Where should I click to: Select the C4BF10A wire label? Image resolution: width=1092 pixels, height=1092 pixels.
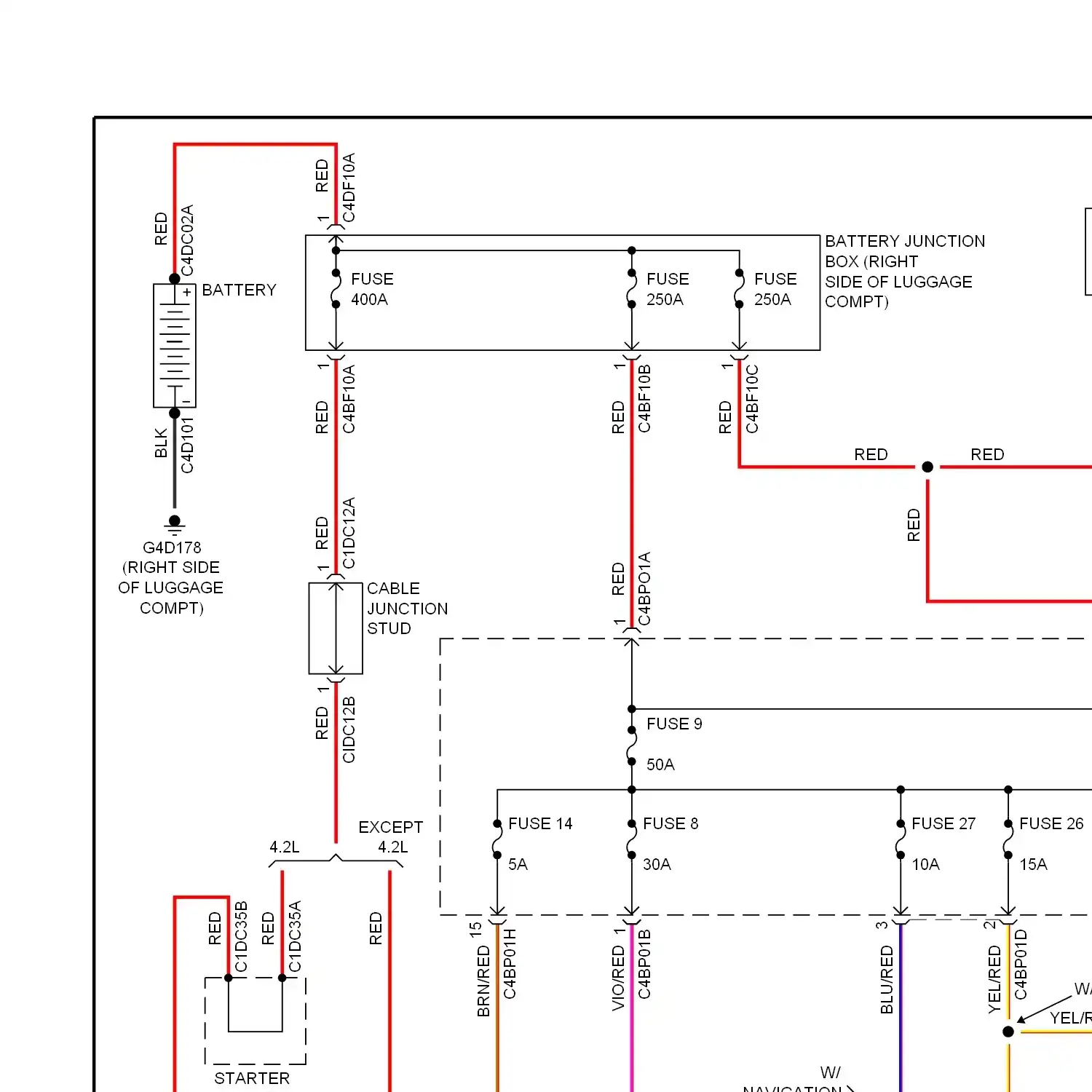(349, 399)
